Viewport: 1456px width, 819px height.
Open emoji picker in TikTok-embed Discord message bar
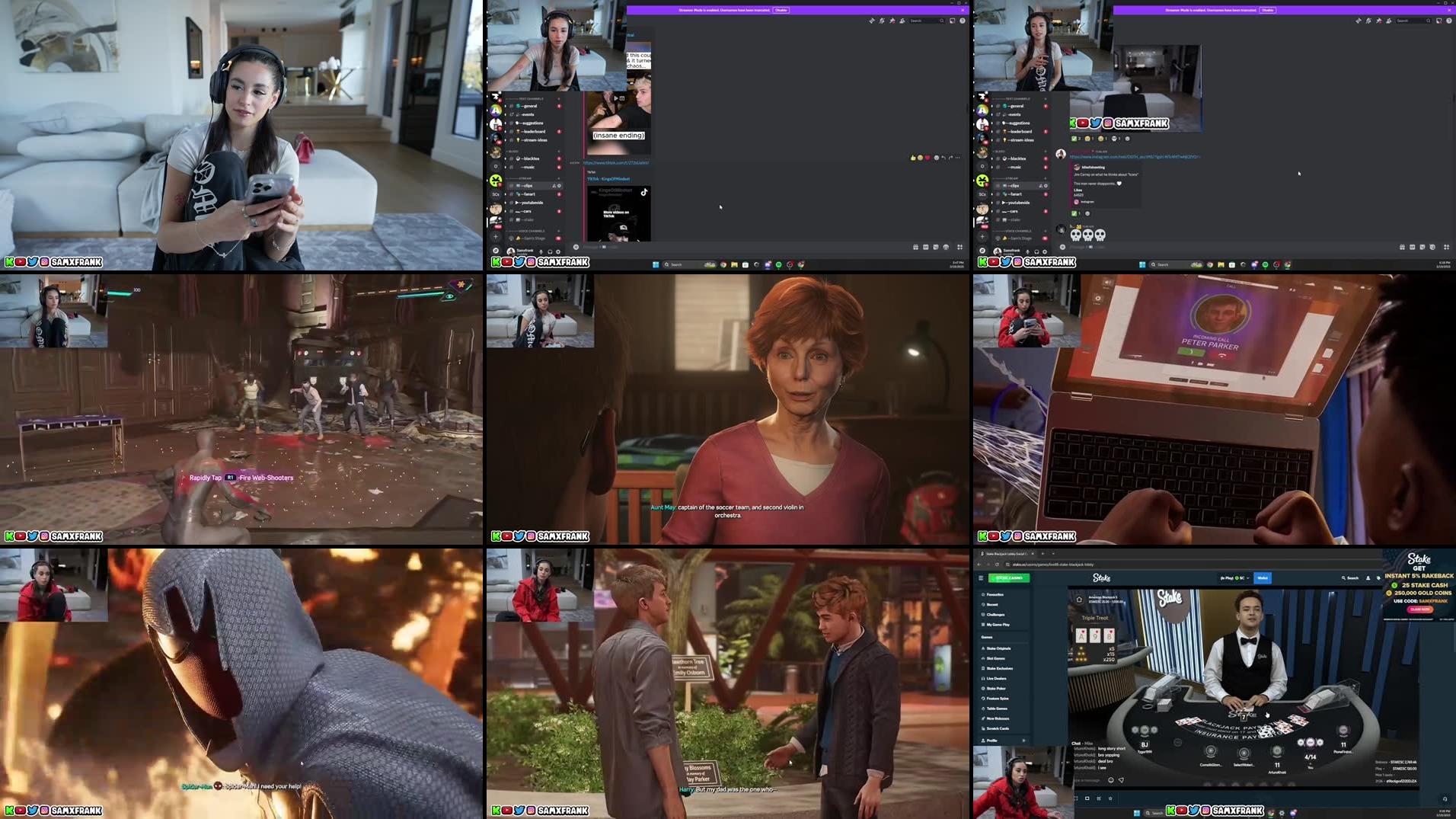[946, 247]
